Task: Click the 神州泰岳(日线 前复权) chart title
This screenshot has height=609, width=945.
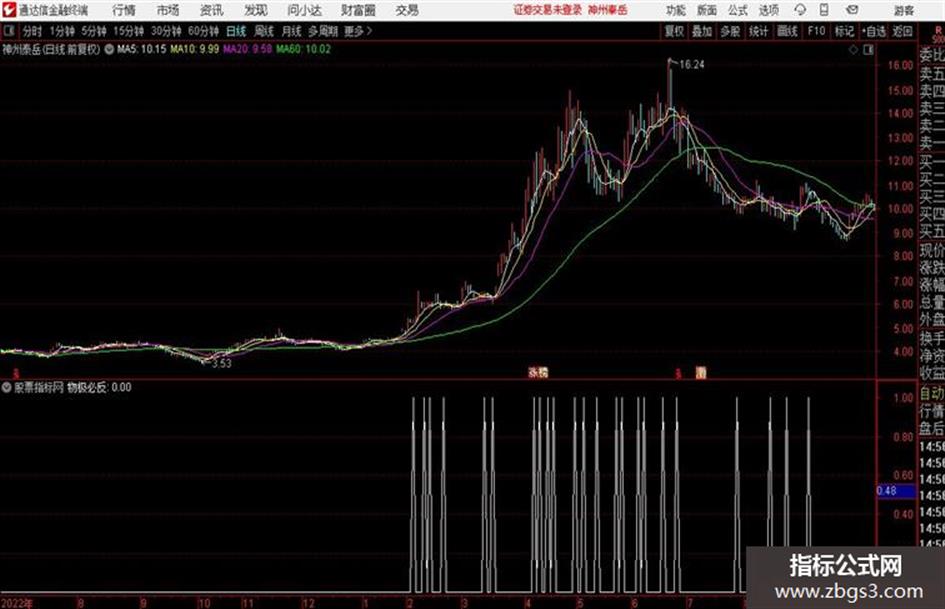Action: [51, 49]
